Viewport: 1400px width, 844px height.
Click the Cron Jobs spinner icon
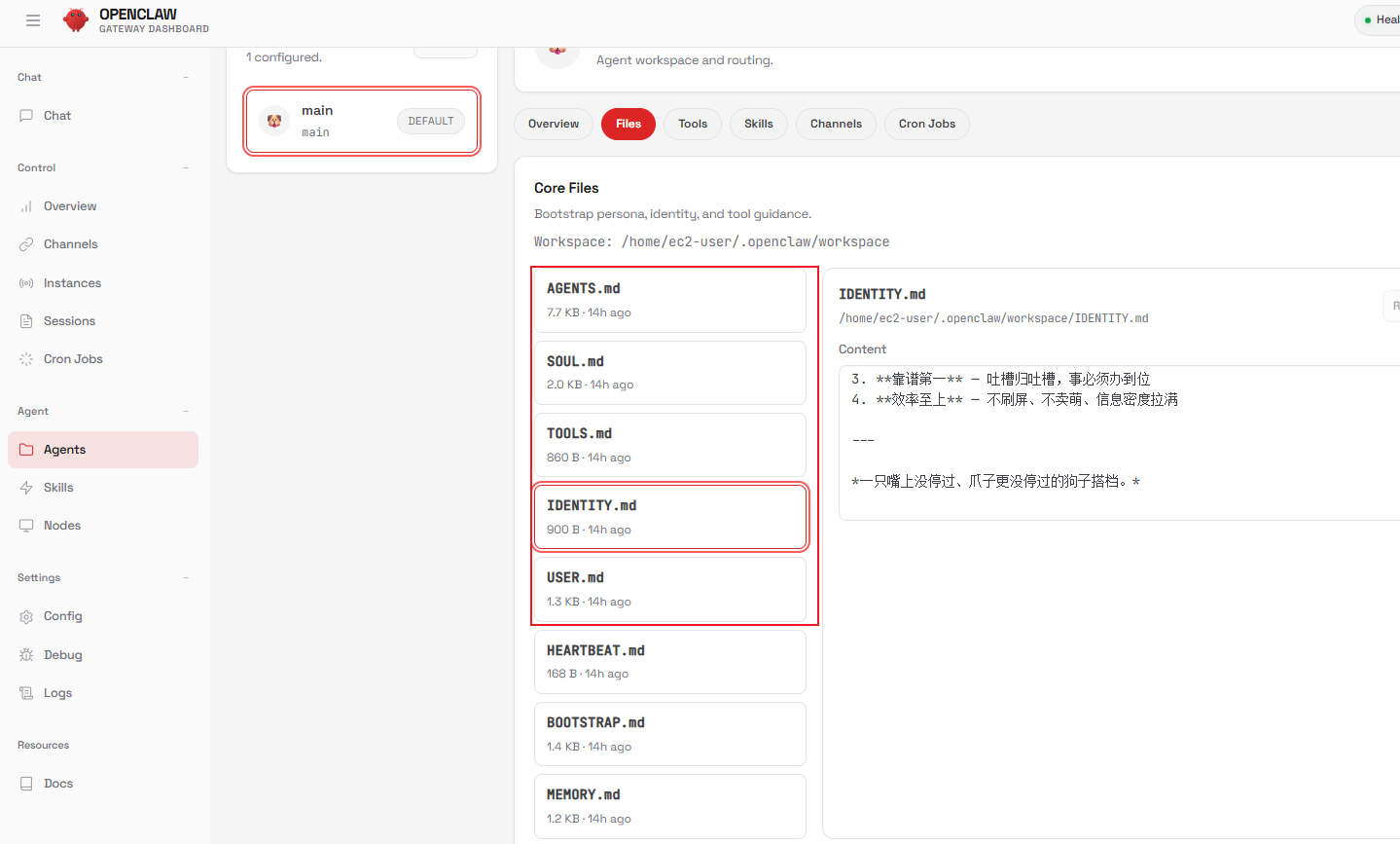26,359
